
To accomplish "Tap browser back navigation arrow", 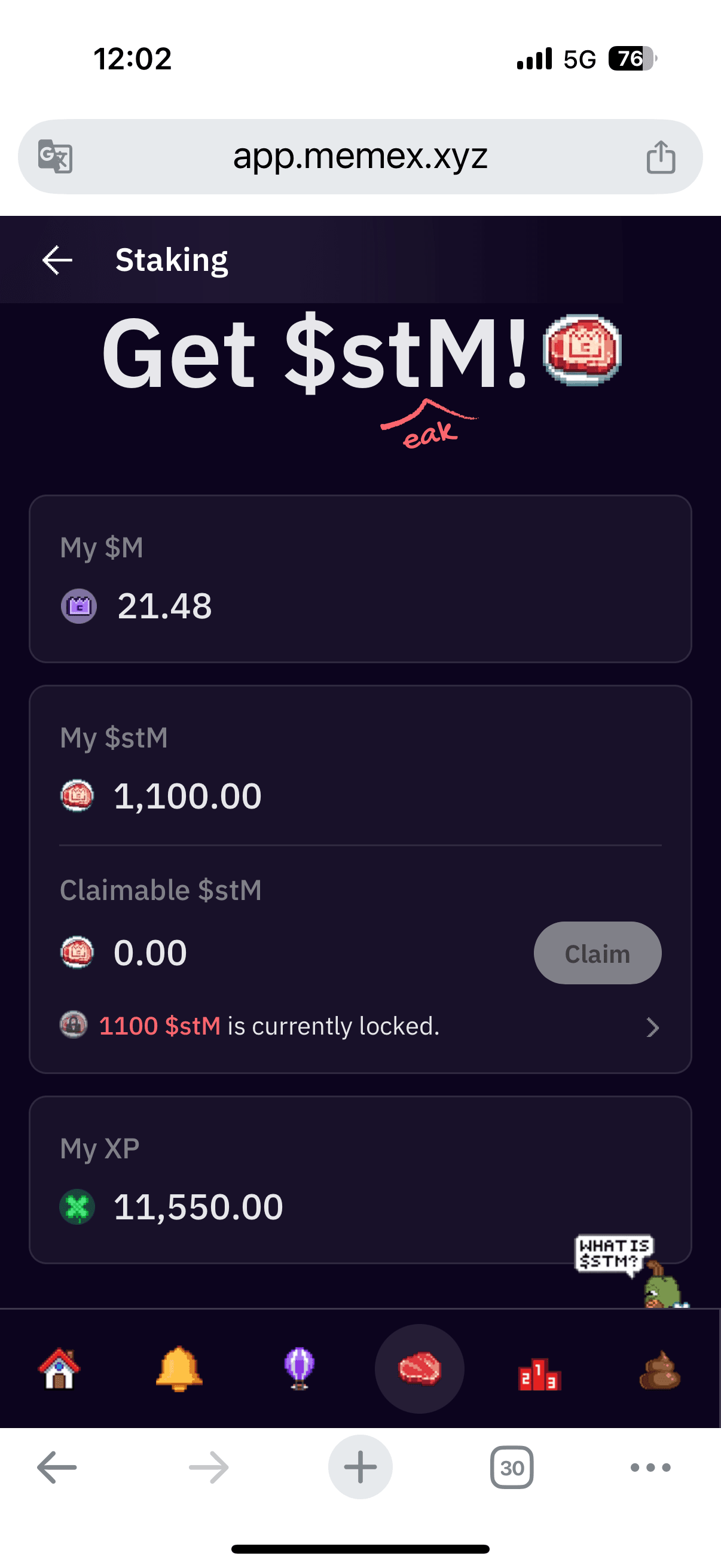I will 57,1468.
